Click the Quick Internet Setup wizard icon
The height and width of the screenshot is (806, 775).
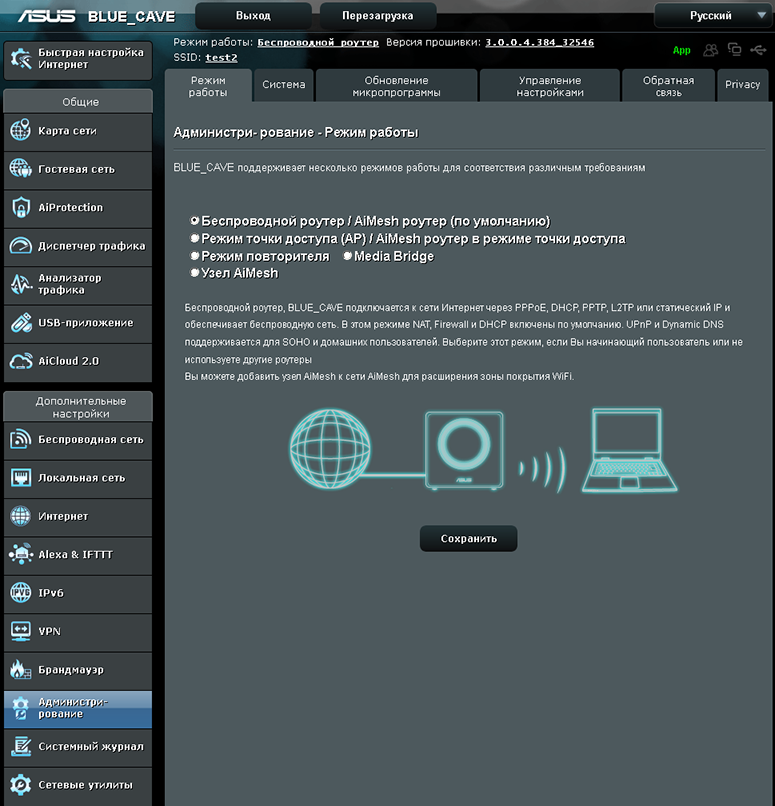tap(21, 59)
